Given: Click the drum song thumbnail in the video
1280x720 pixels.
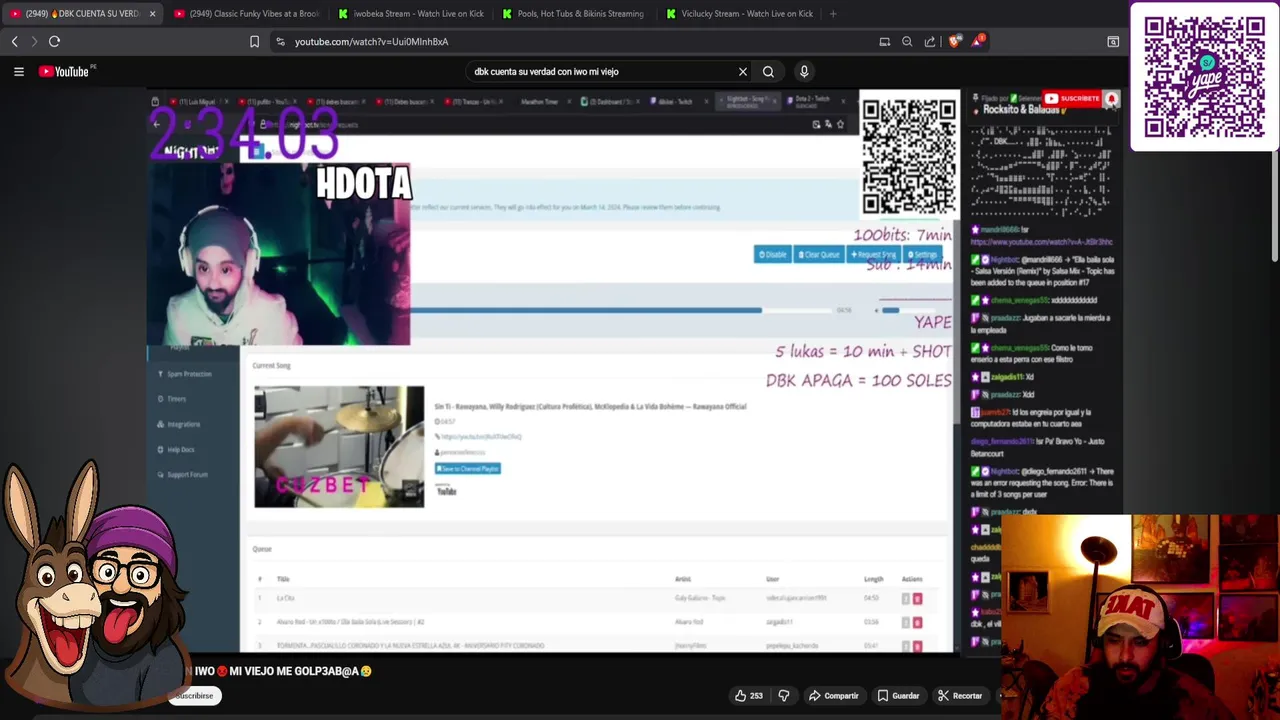Looking at the screenshot, I should [339, 446].
